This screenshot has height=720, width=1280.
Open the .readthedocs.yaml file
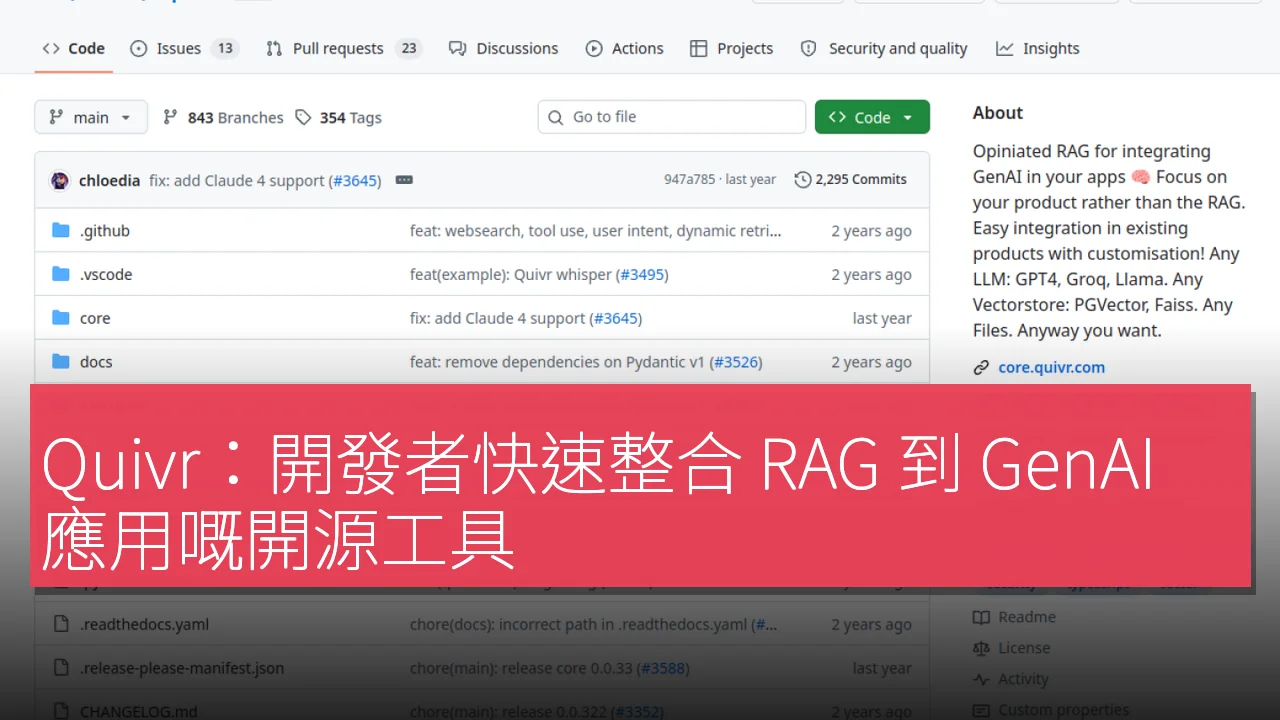(x=145, y=624)
